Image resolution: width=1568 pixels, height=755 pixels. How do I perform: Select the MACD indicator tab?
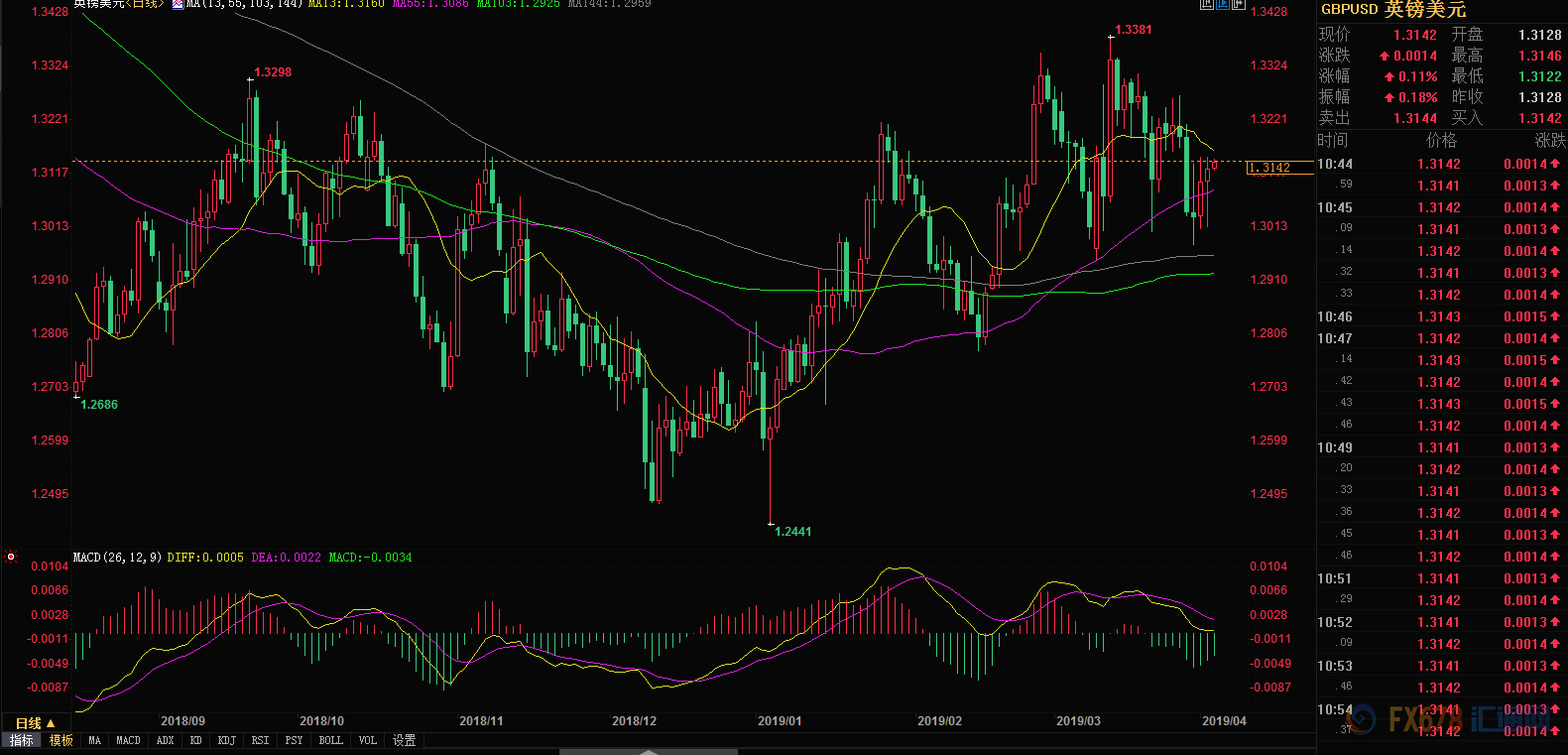point(128,740)
